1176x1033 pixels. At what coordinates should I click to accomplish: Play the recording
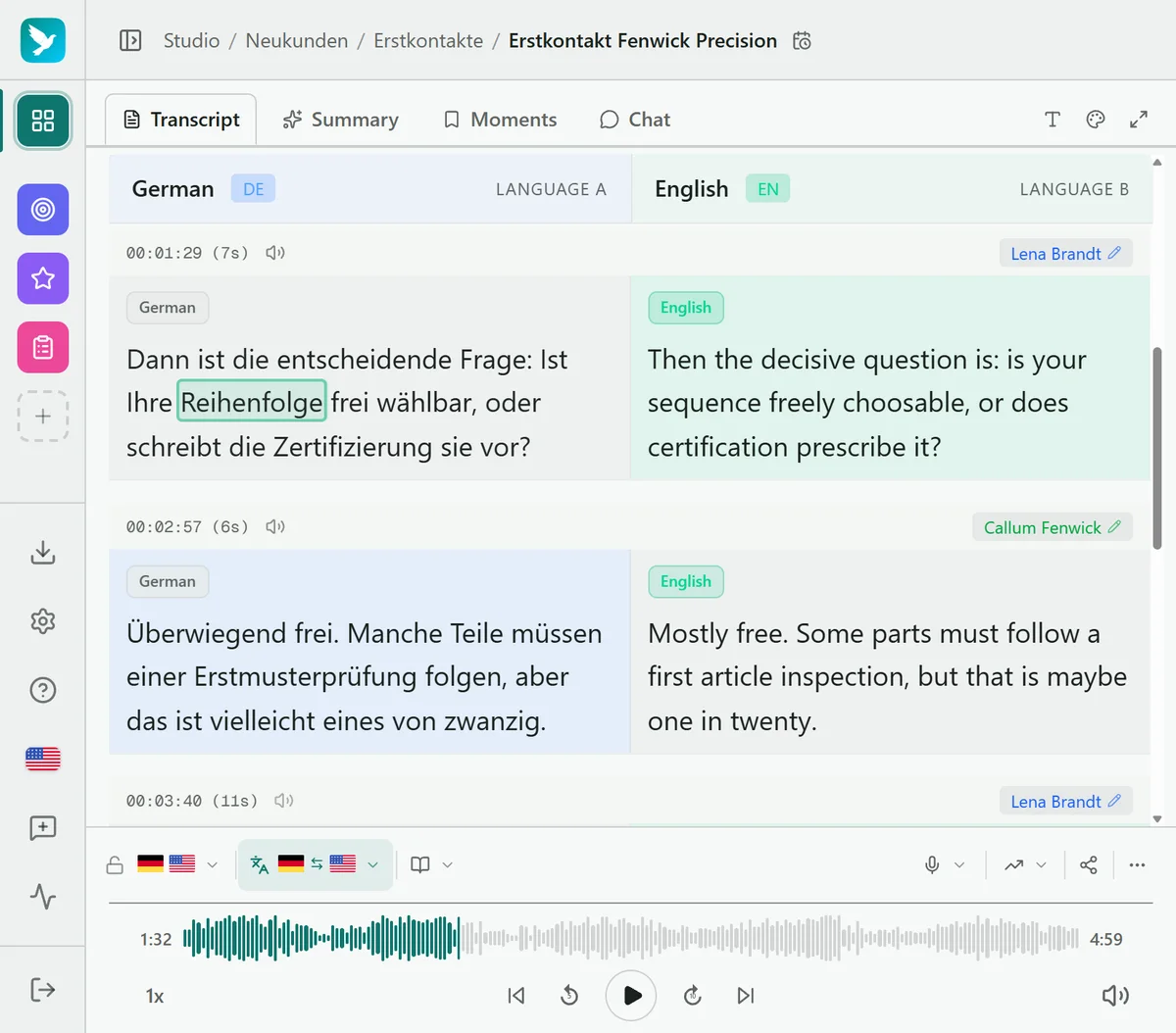click(631, 996)
